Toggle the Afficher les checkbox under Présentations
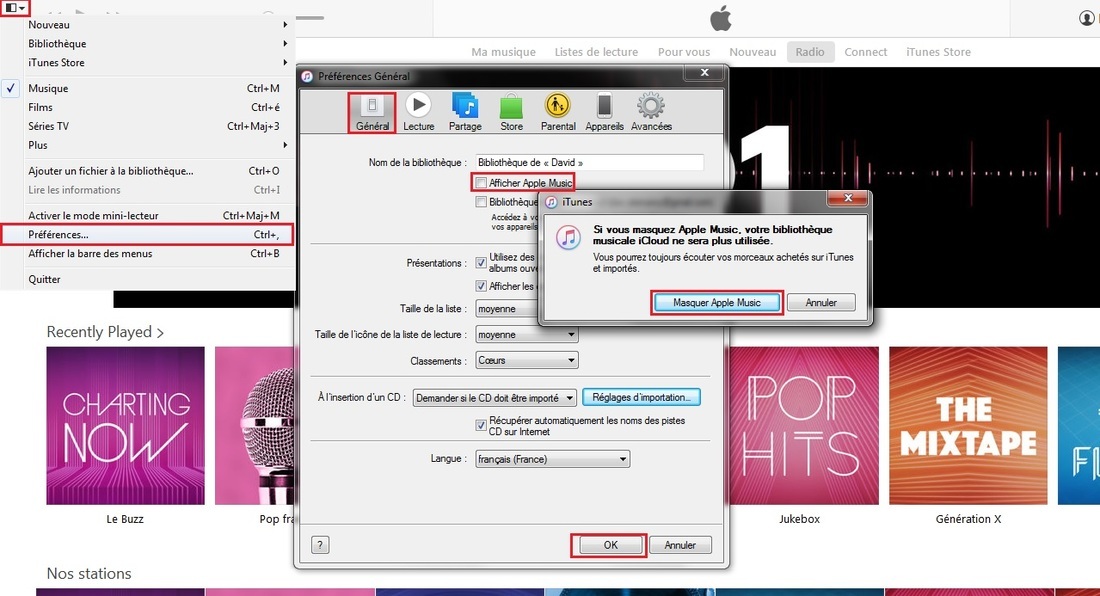The width and height of the screenshot is (1100, 596). coord(481,286)
